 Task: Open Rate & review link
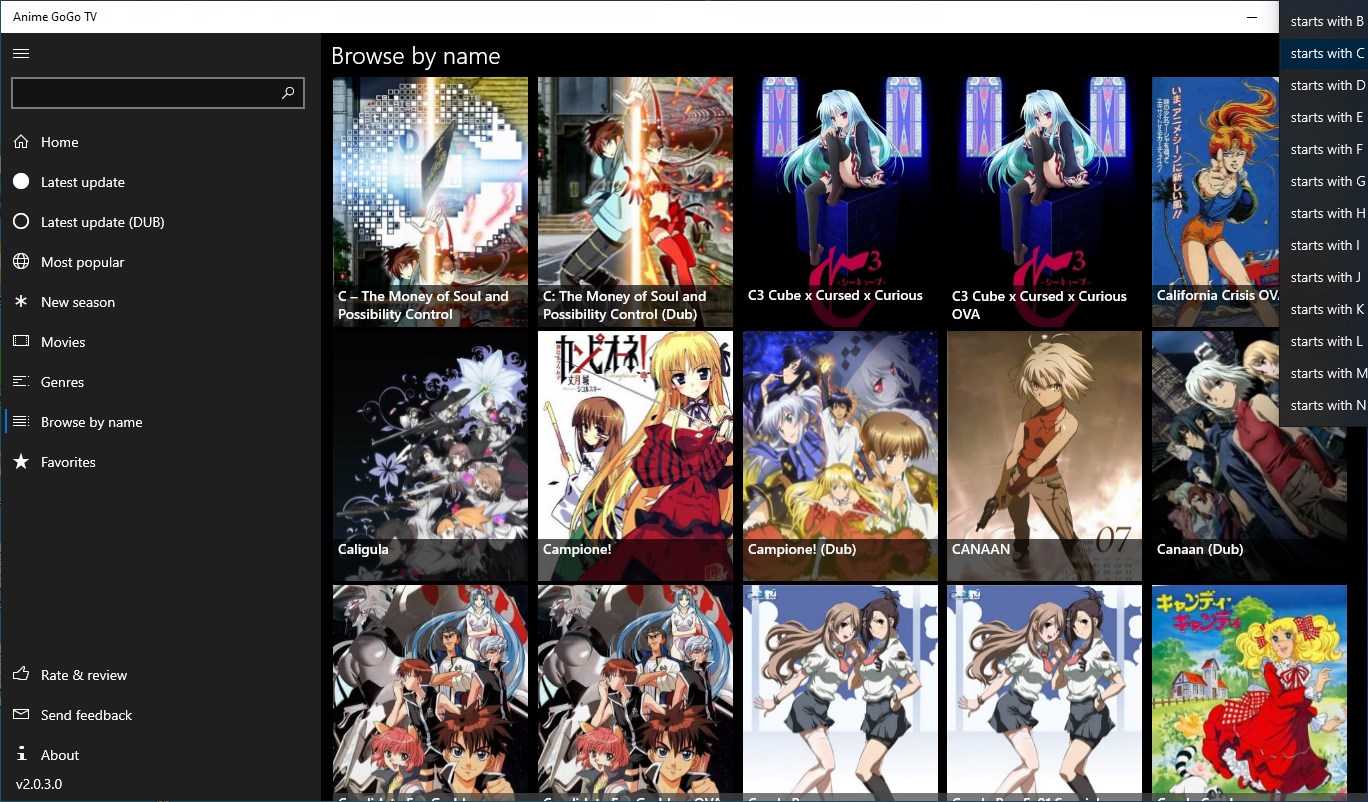click(84, 675)
